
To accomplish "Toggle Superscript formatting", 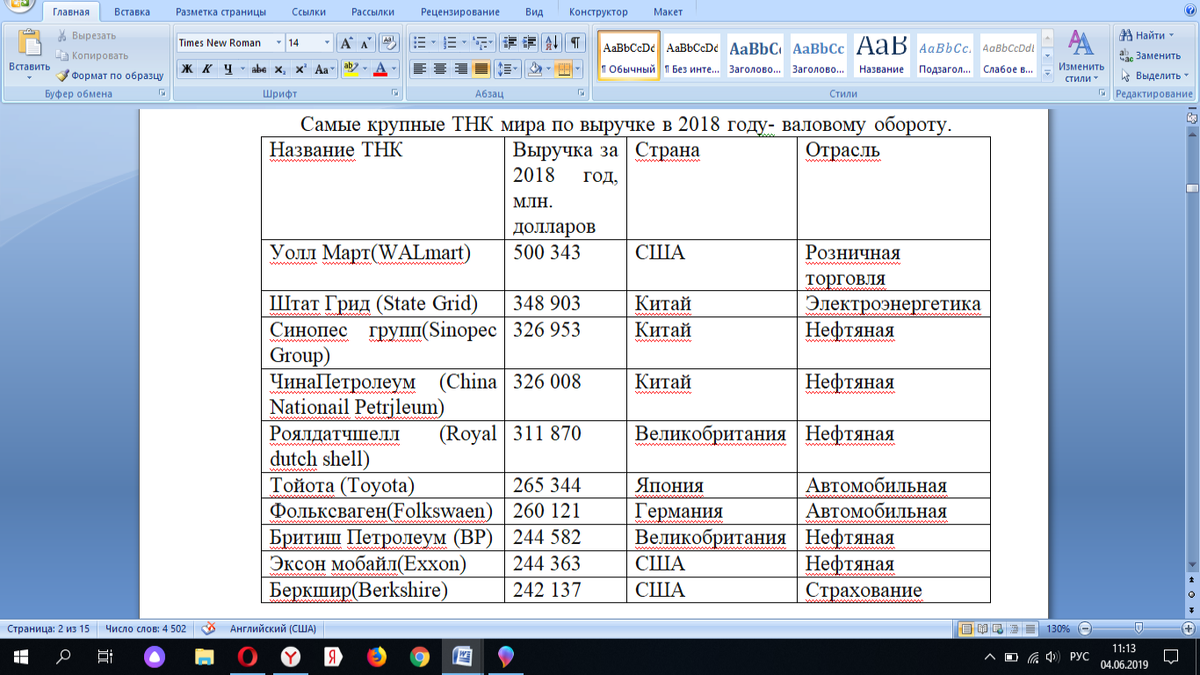I will (x=300, y=69).
